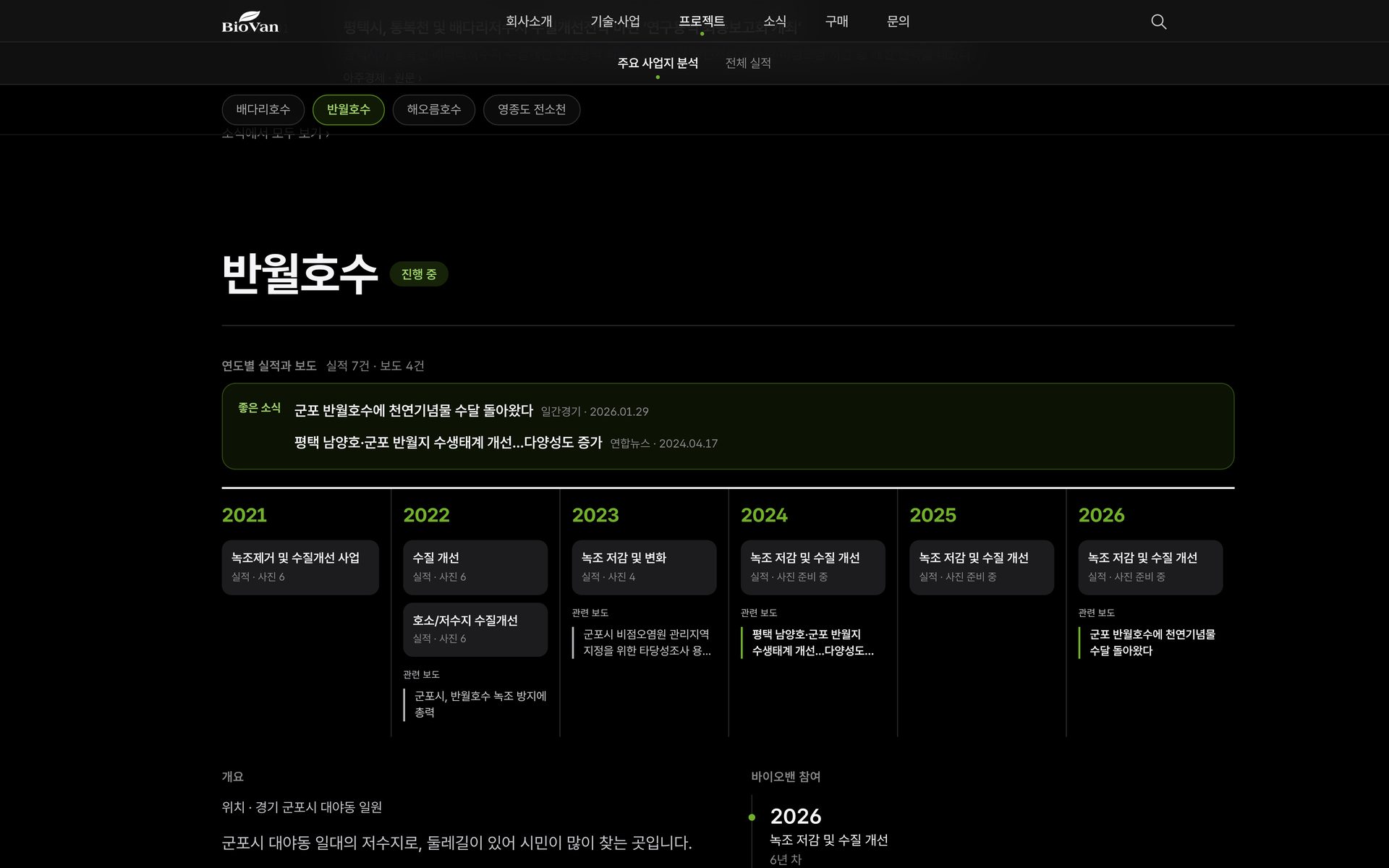Open 2026 card 녹조 저감 및 수질 개선

[1150, 567]
